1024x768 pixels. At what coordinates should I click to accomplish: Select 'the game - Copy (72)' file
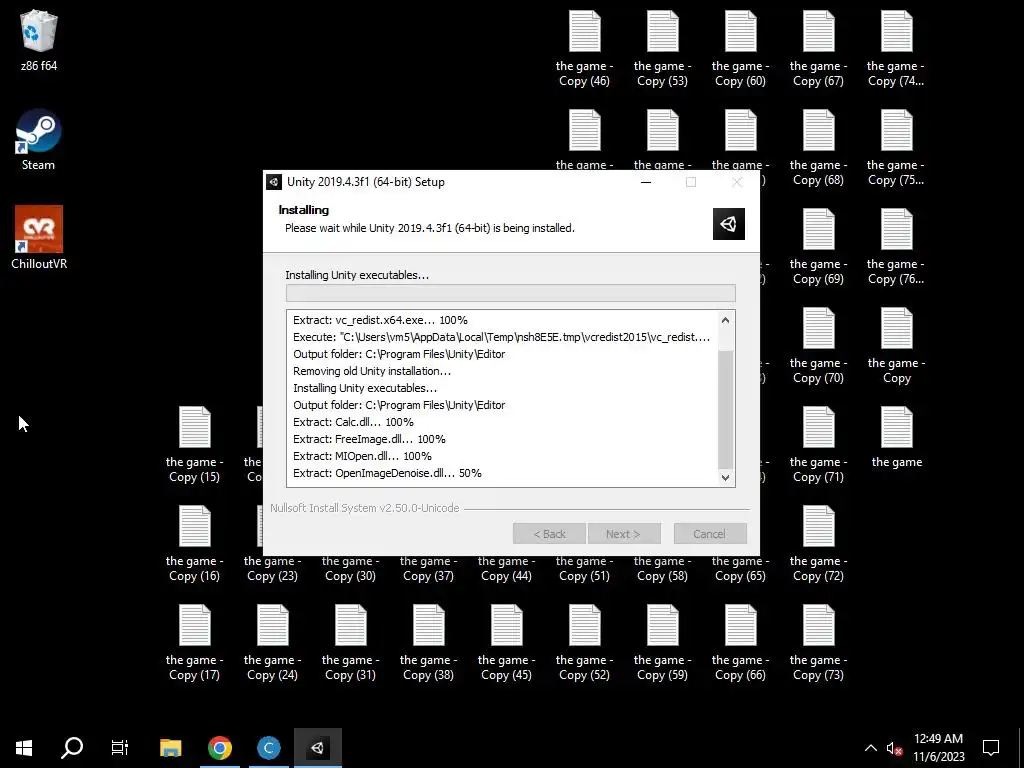818,544
